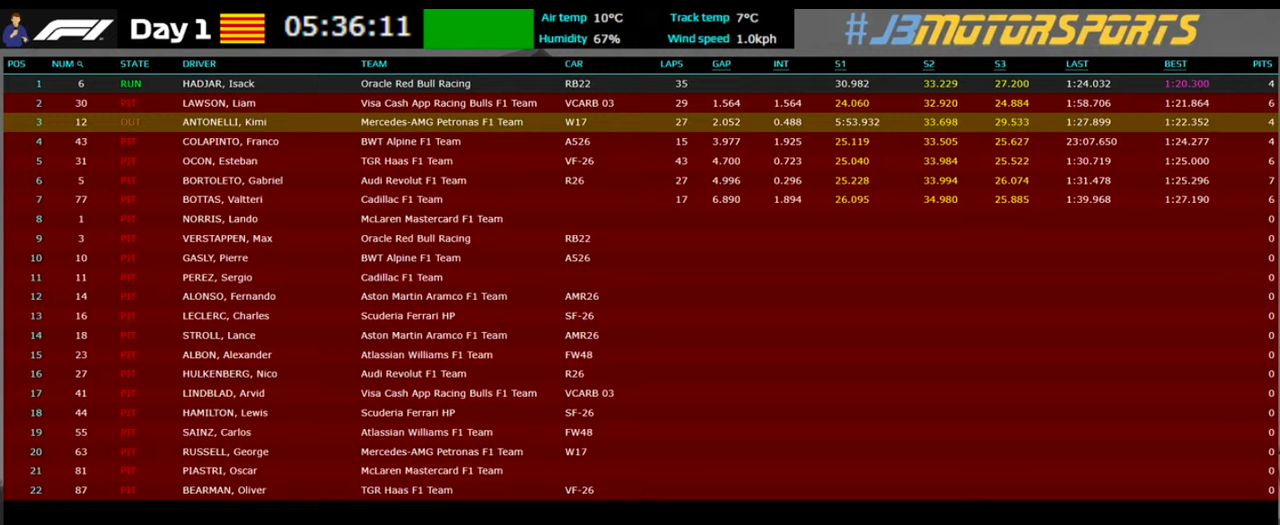Image resolution: width=1280 pixels, height=525 pixels.
Task: Select driver BEARMAN, Oliver
Action: 225,490
